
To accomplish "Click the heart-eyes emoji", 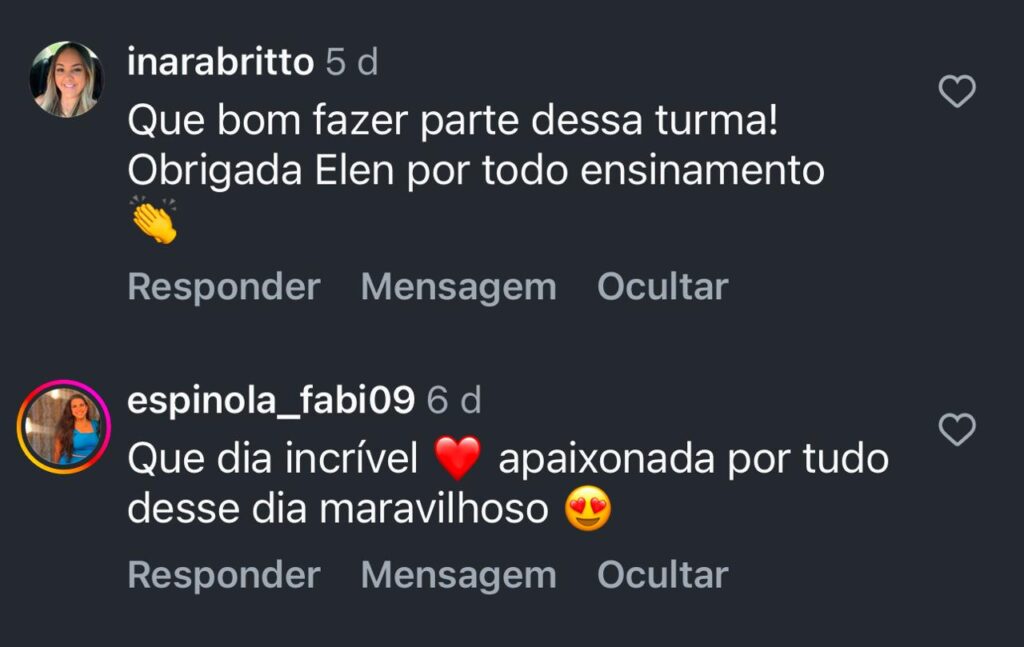I will point(588,511).
